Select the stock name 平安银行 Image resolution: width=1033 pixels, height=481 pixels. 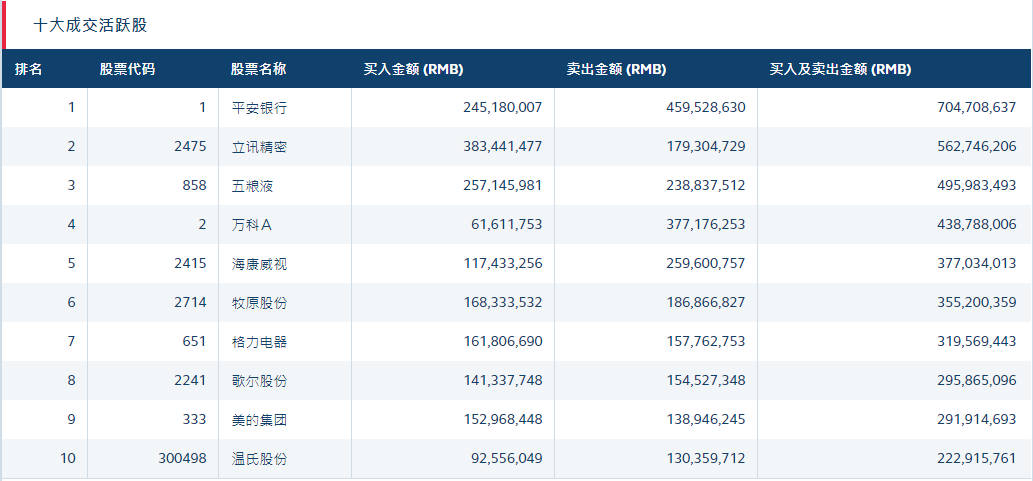259,107
